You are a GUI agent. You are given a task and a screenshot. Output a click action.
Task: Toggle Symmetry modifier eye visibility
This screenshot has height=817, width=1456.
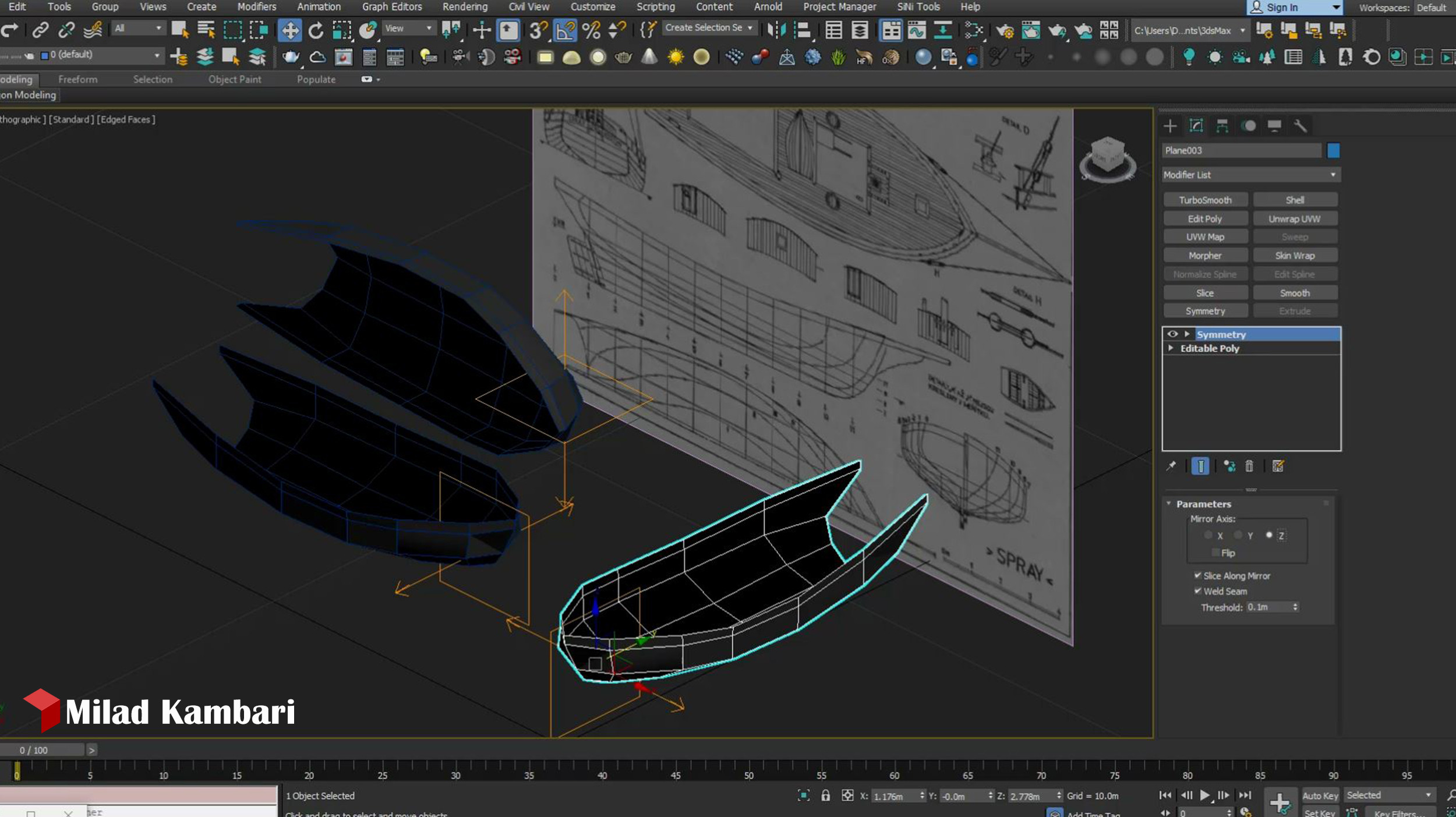(1172, 334)
